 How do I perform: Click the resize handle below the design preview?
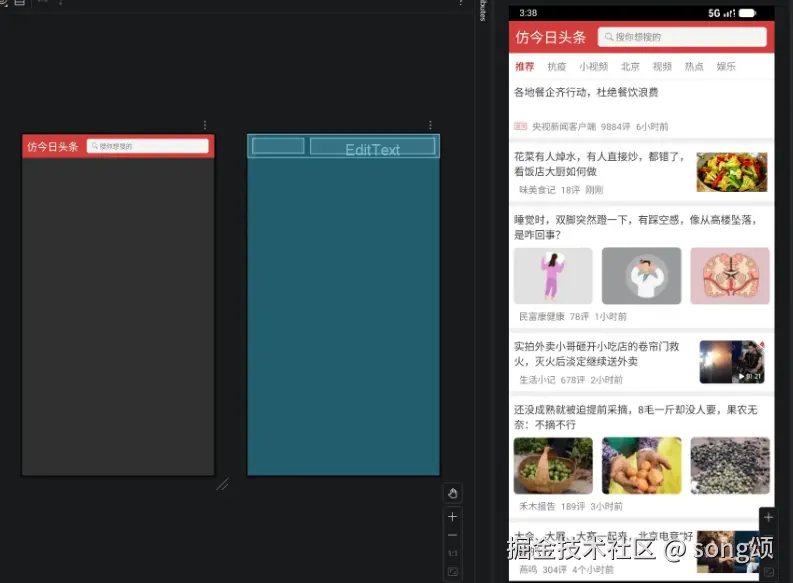[223, 484]
